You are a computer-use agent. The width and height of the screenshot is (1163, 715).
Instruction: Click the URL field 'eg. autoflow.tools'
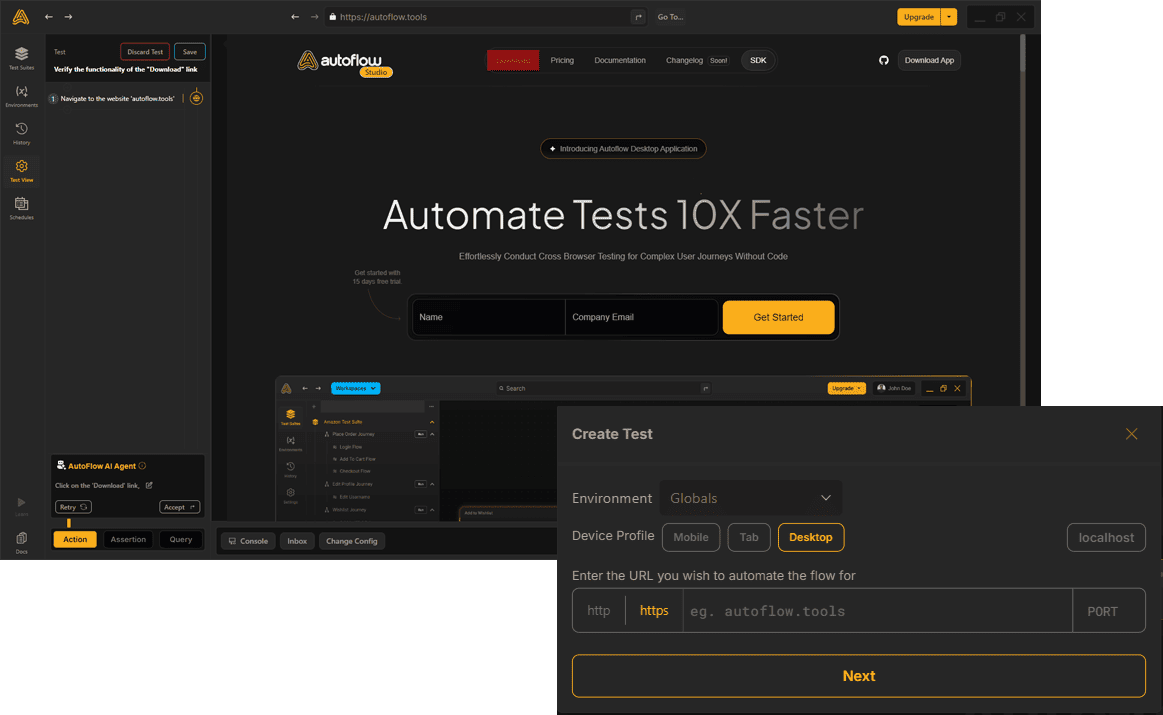point(877,610)
